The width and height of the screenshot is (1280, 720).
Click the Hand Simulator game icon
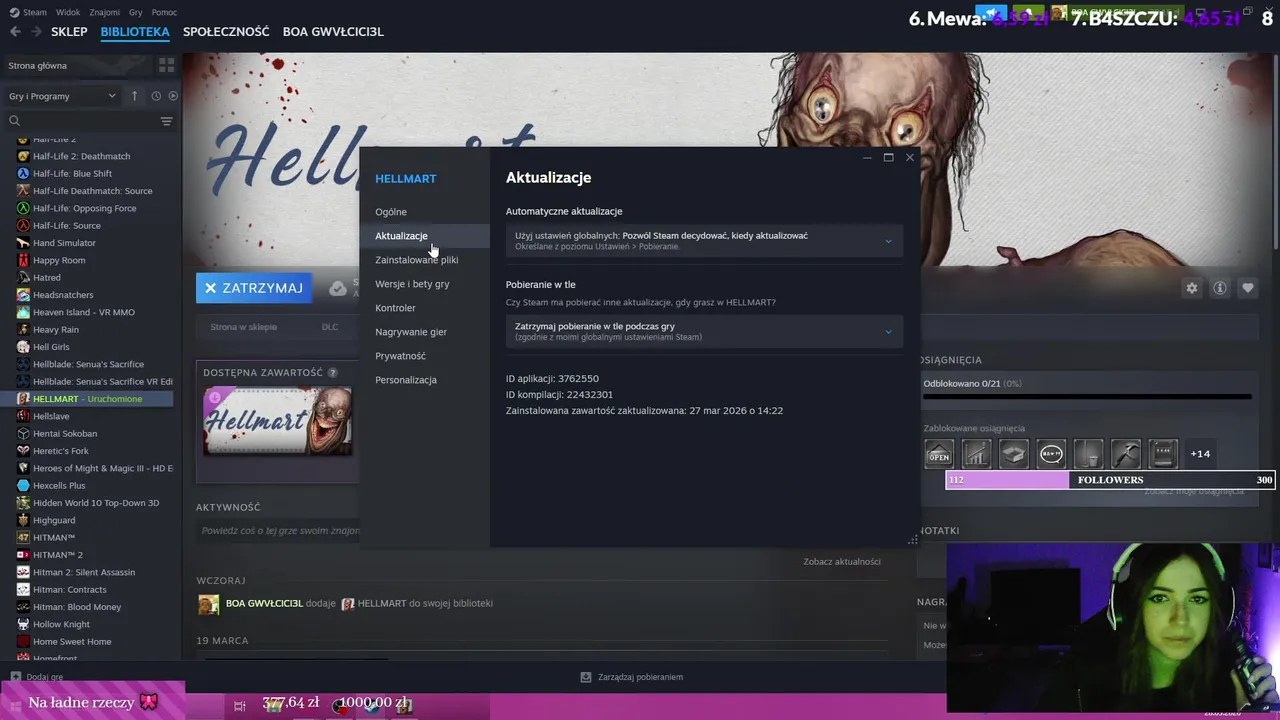coord(23,243)
